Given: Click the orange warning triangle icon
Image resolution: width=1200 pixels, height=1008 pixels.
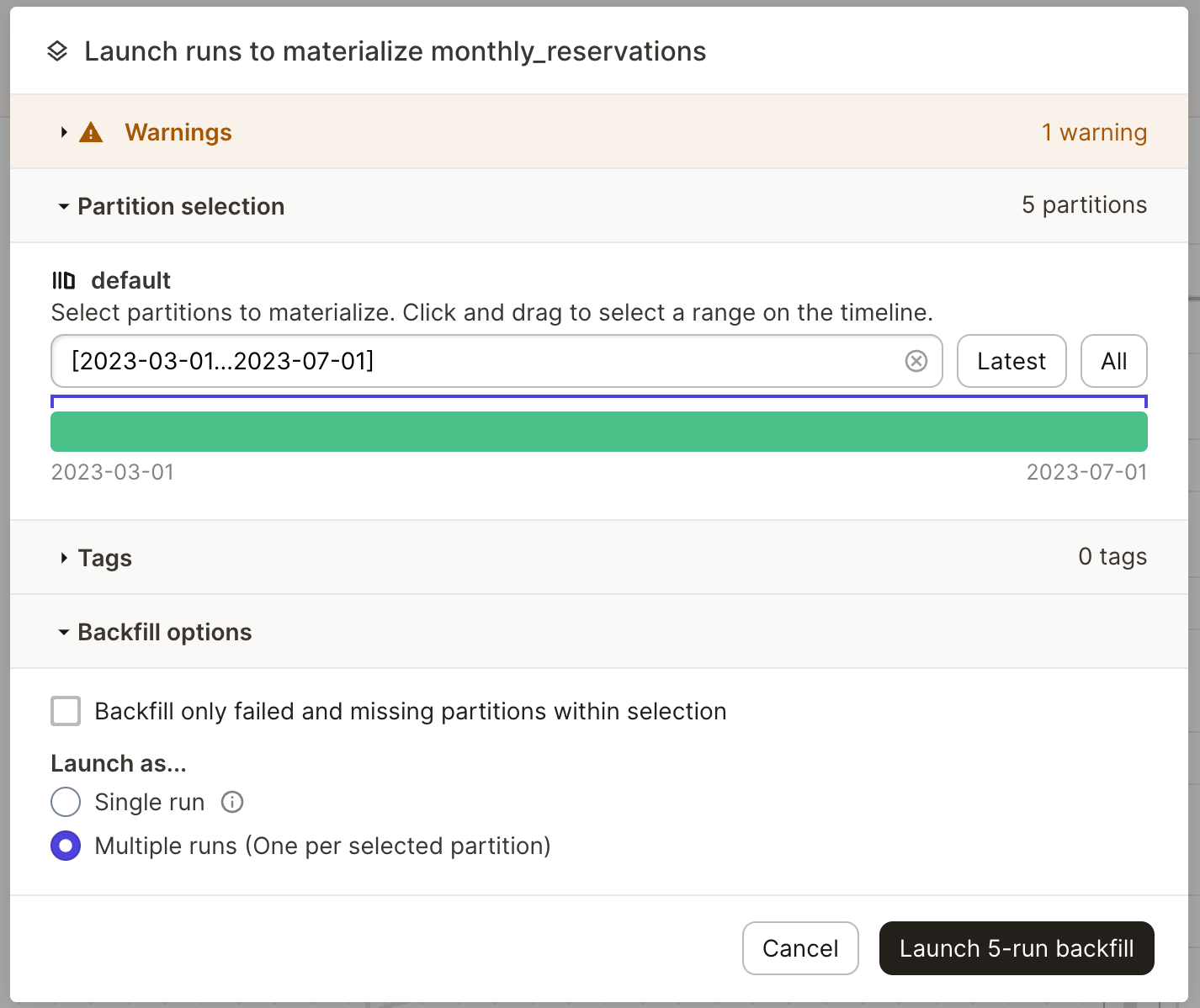Looking at the screenshot, I should (91, 132).
